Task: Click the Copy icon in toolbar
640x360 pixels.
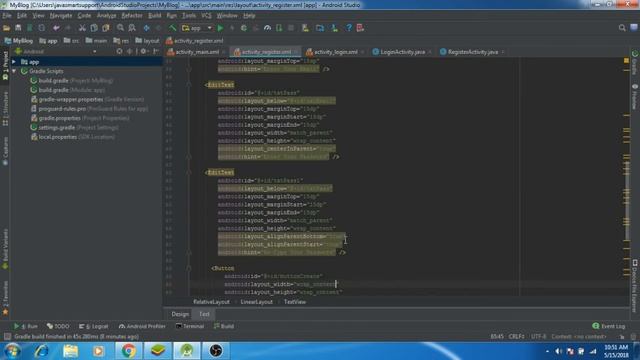Action: [x=94, y=28]
